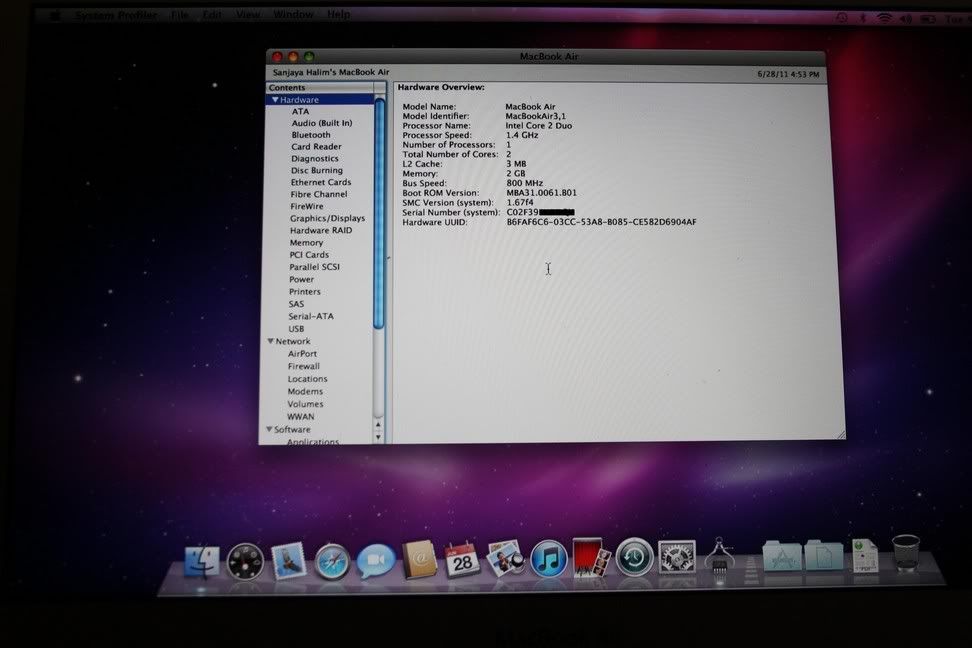Select Diagnostics in sidebar
Screen dimensions: 972x648
pyautogui.click(x=314, y=158)
